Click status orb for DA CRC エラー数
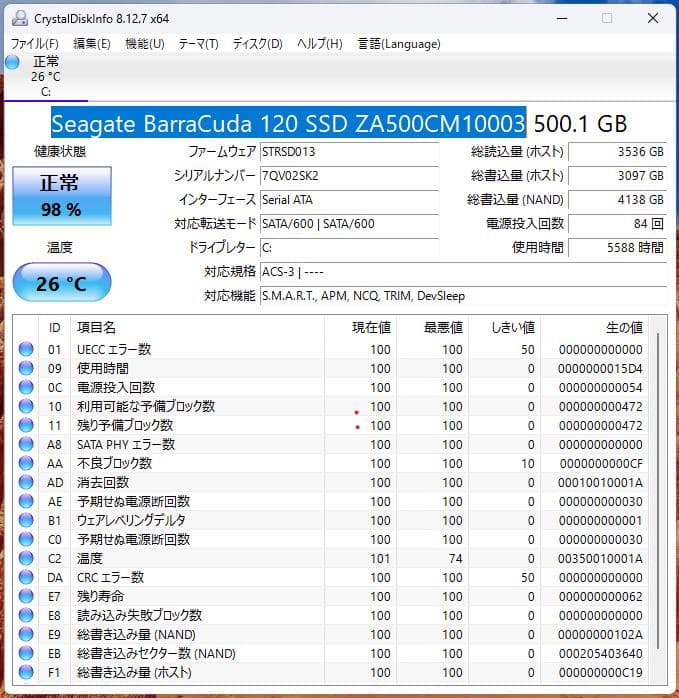The height and width of the screenshot is (698, 679). [26, 577]
